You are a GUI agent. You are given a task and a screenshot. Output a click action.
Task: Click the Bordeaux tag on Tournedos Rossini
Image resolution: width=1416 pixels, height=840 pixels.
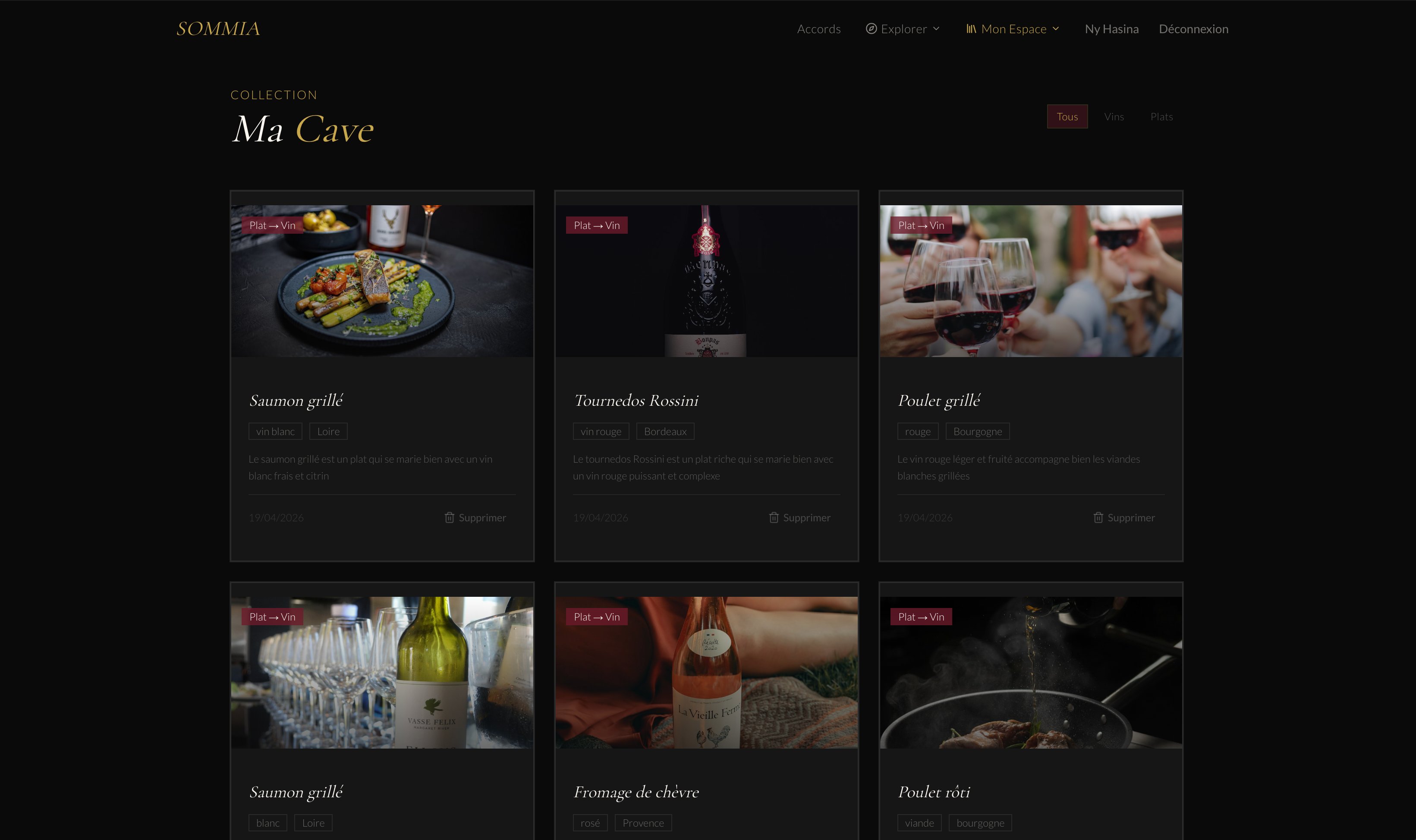[665, 431]
